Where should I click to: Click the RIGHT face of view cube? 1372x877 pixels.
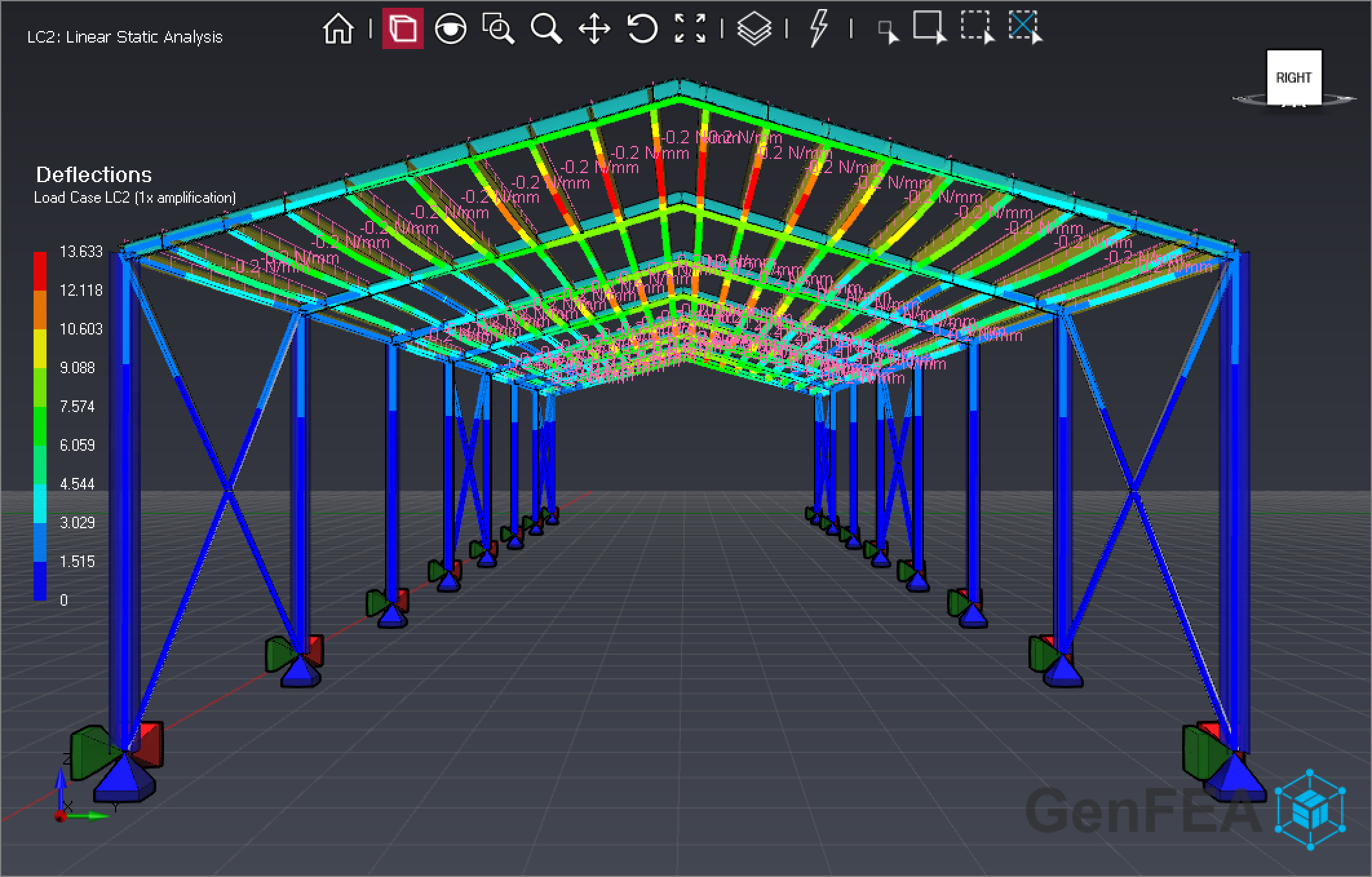pyautogui.click(x=1294, y=77)
